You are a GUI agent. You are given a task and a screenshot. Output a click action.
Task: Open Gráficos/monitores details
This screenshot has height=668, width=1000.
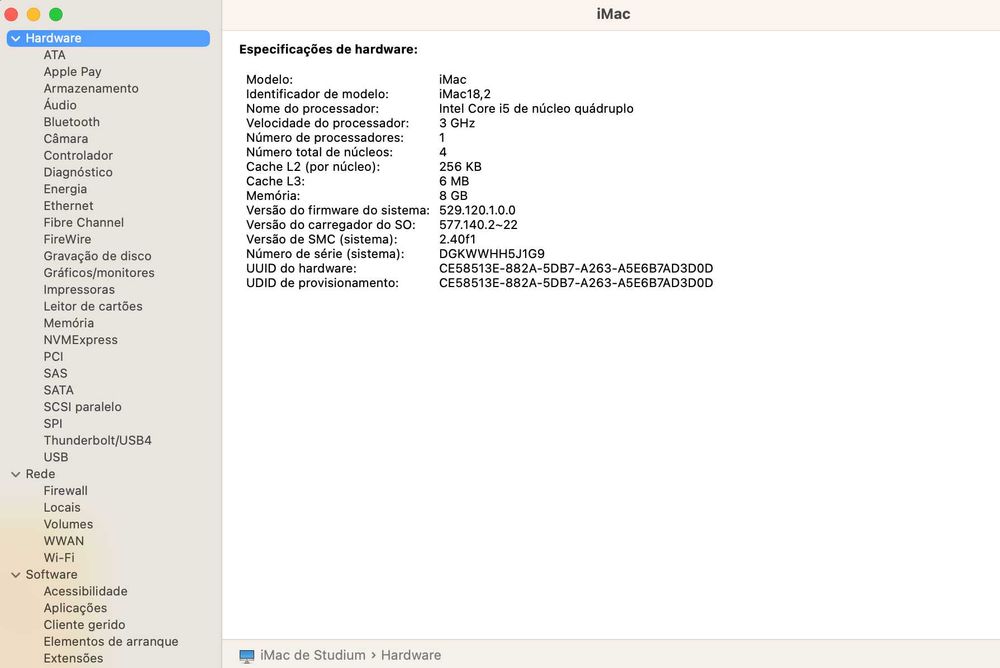point(99,272)
